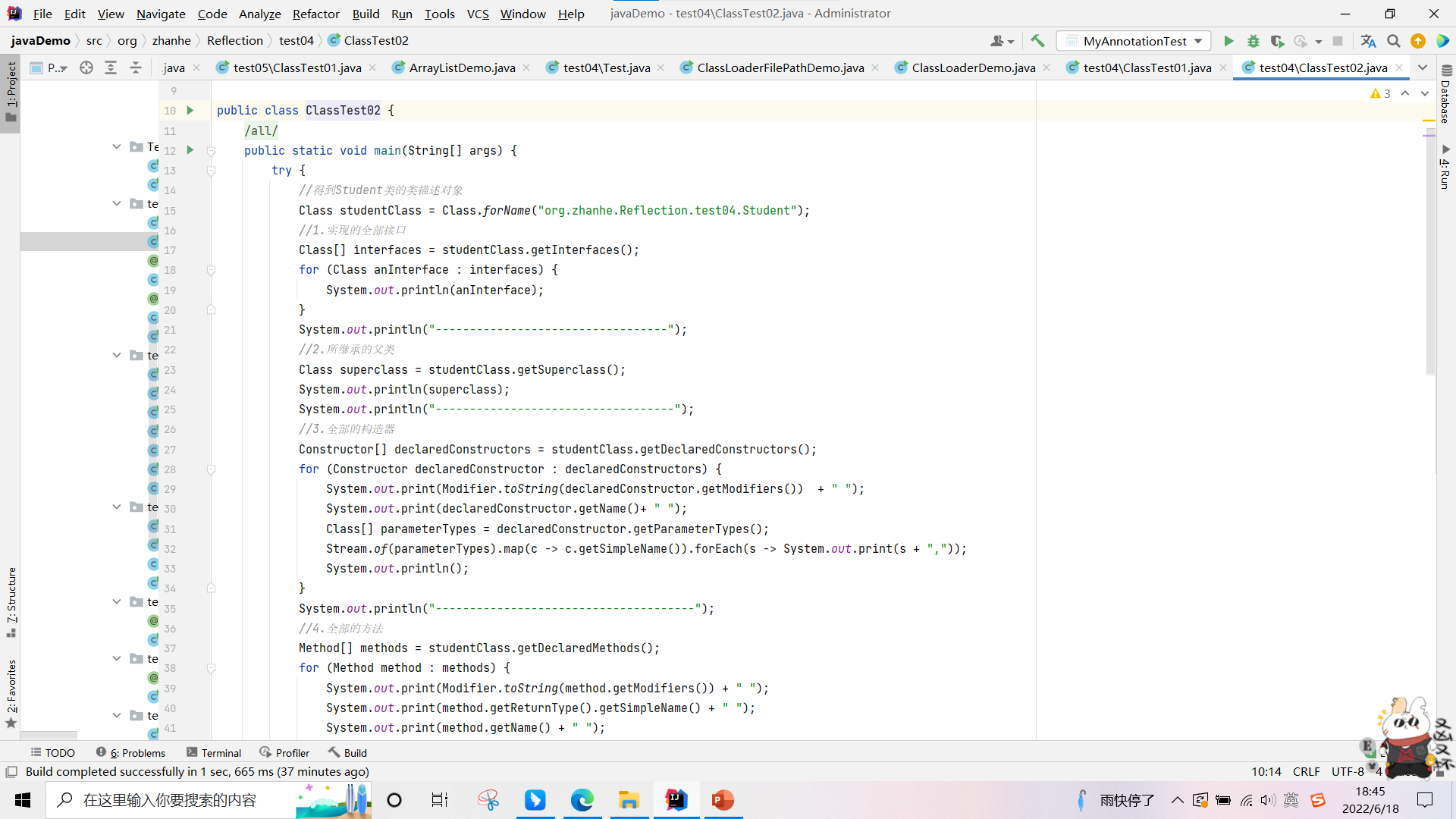Toggle the 1: Project side panel
The height and width of the screenshot is (819, 1456).
tap(11, 93)
